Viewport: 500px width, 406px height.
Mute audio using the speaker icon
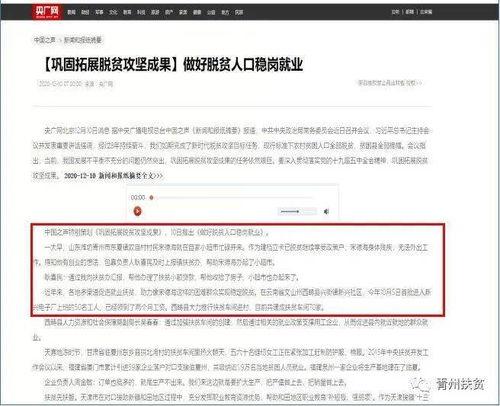pyautogui.click(x=326, y=211)
